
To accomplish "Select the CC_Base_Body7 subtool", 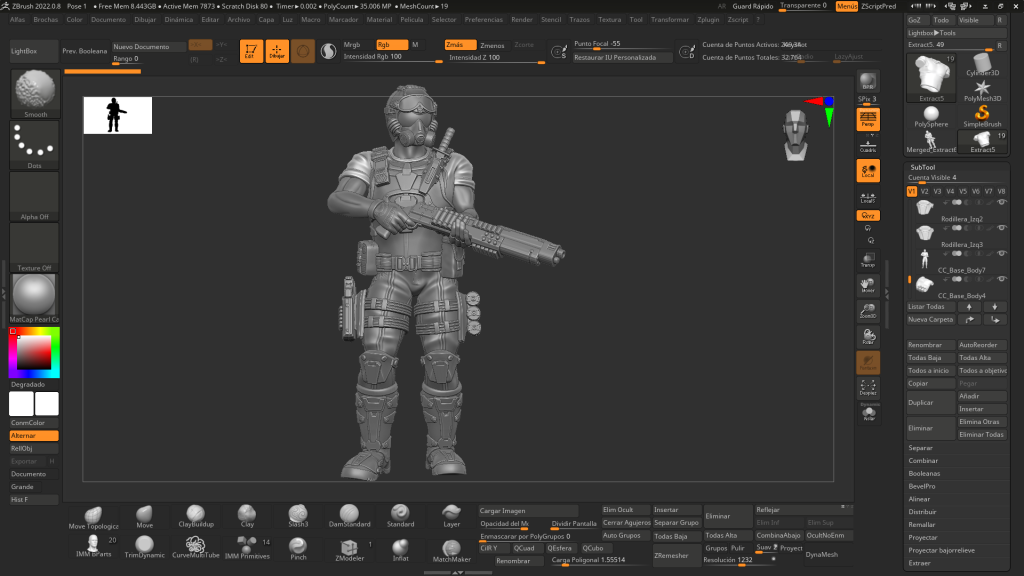I will (x=960, y=270).
